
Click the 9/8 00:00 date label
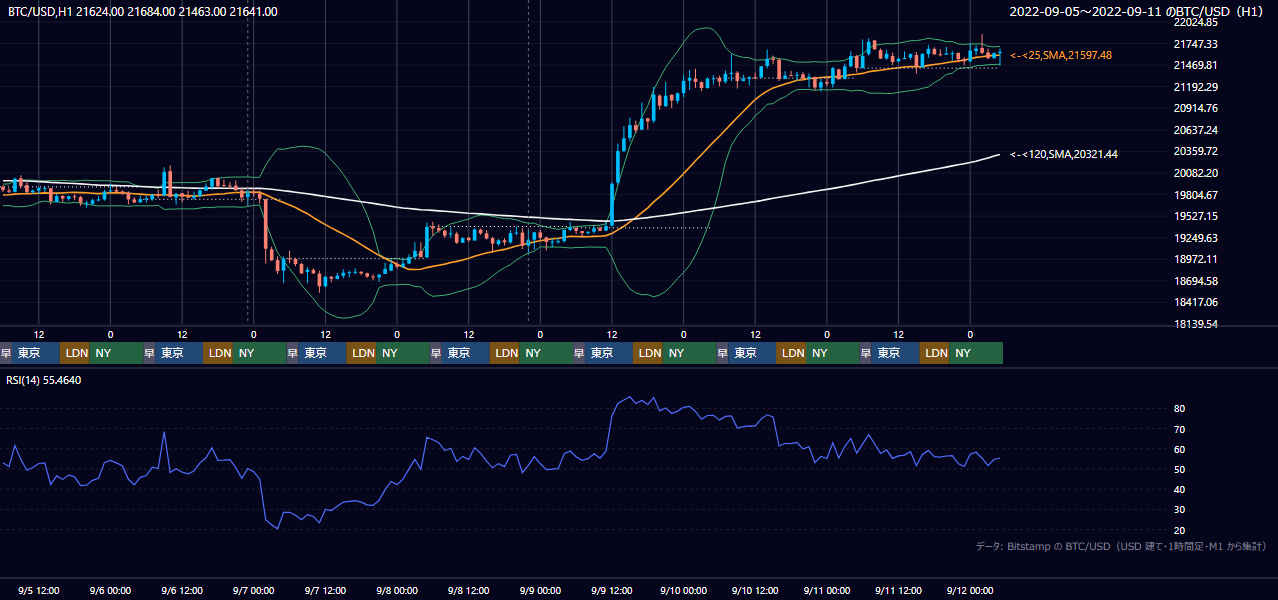click(397, 590)
